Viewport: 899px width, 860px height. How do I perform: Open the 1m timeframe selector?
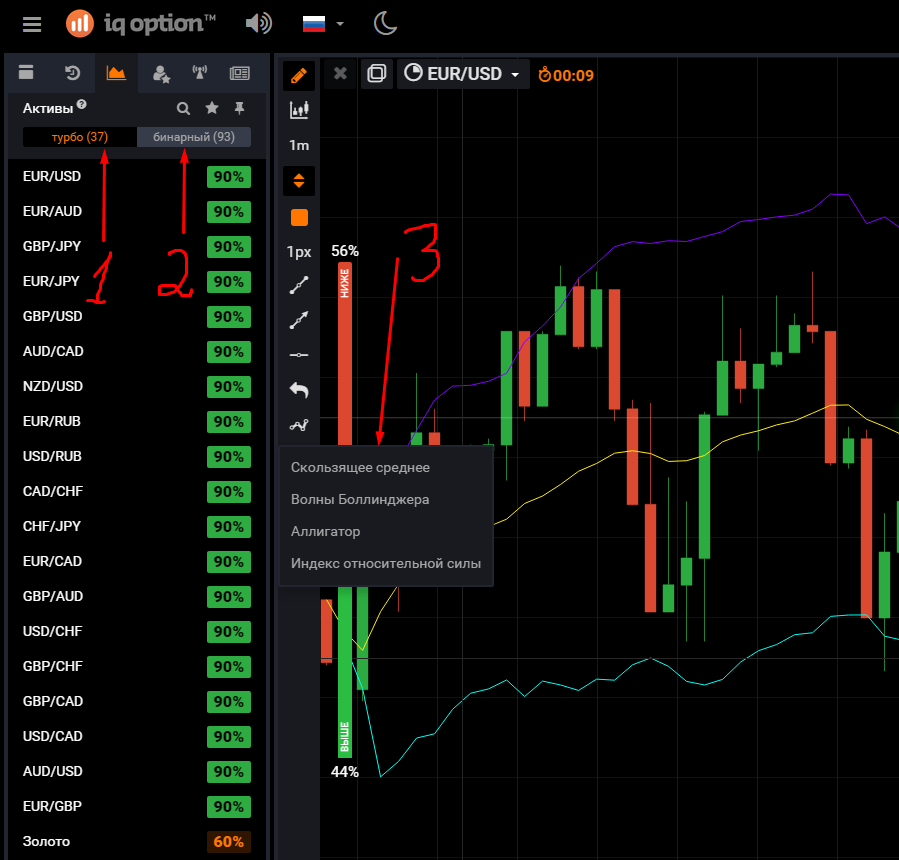click(x=298, y=145)
